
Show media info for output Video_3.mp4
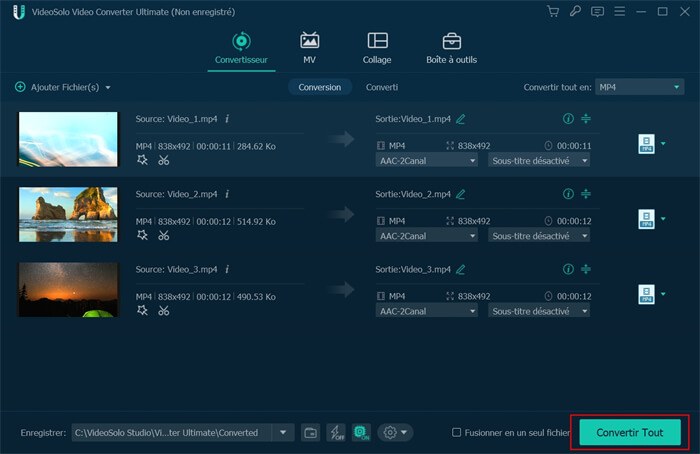click(568, 269)
